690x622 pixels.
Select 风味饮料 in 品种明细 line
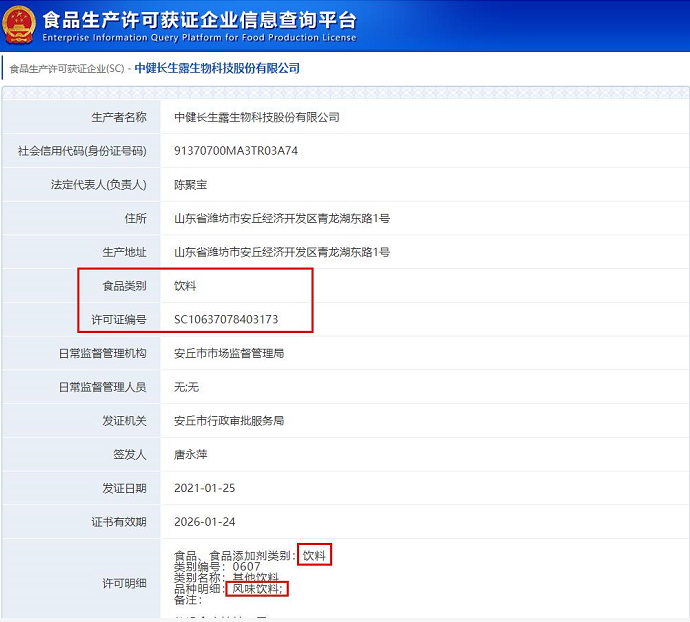pos(256,589)
